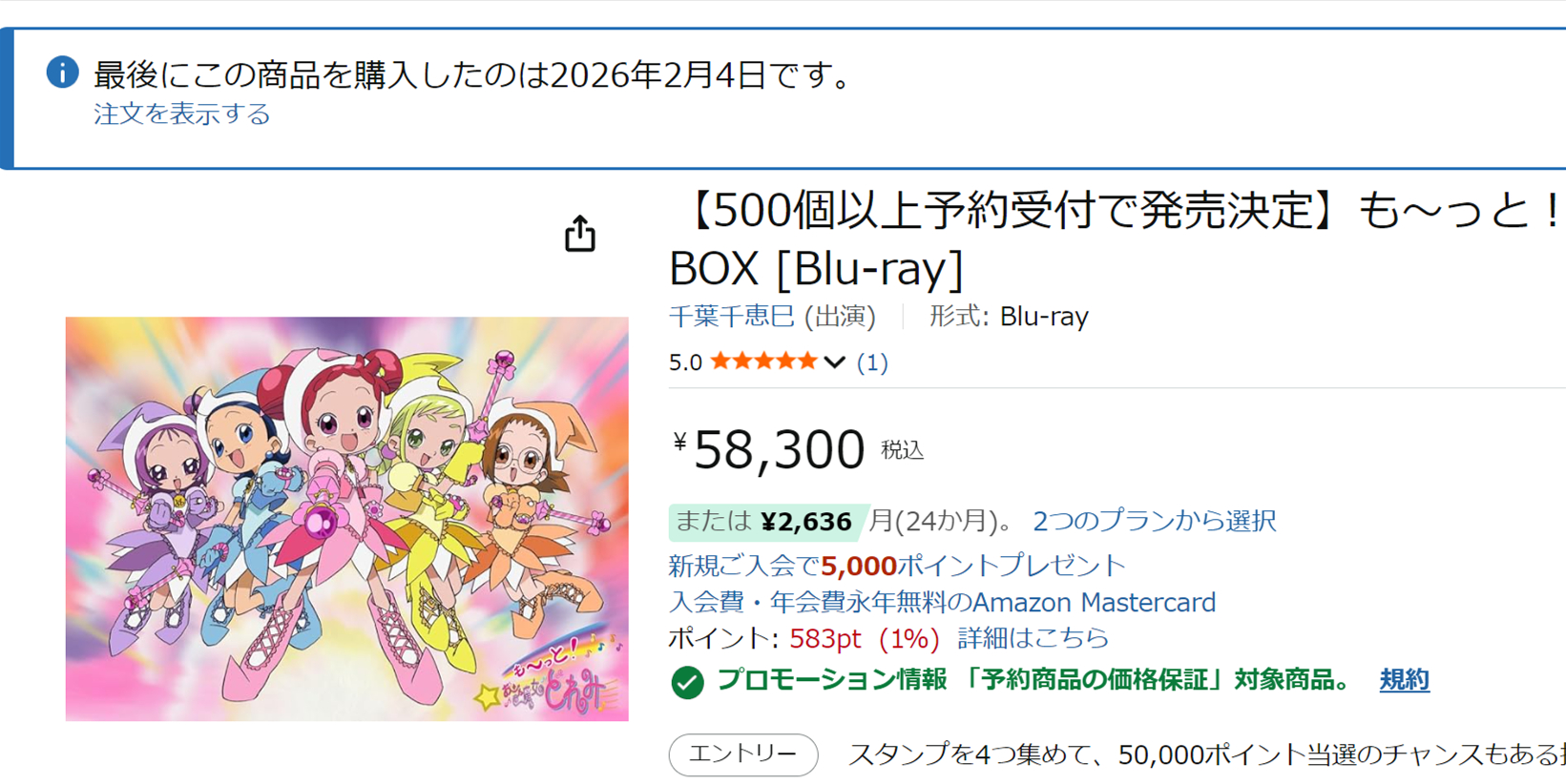
Task: Open the (1) review count link
Action: [x=872, y=362]
